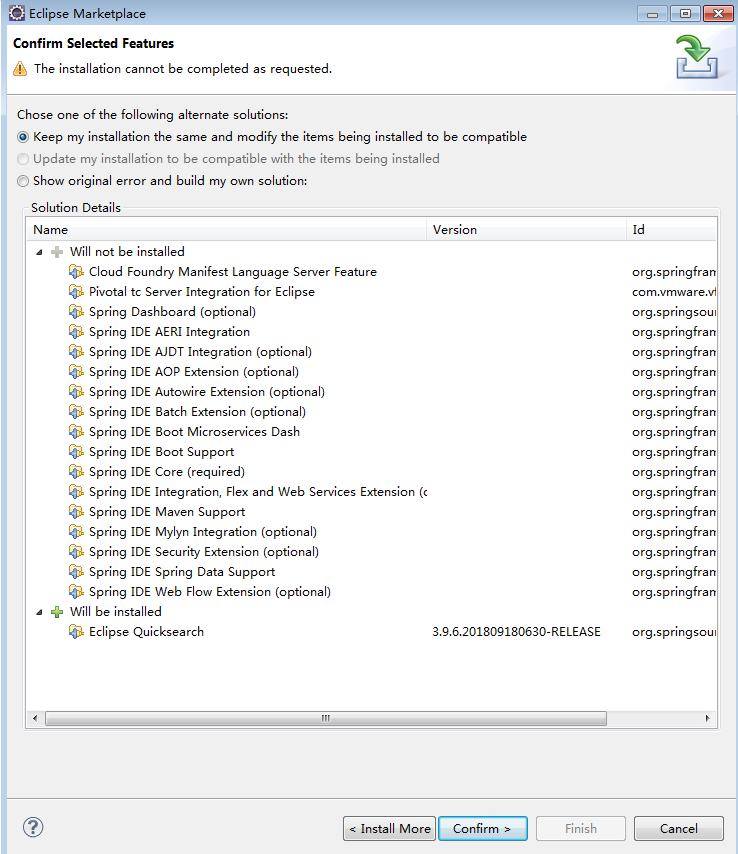
Task: Click the com.vmware Id cell
Action: 674,292
